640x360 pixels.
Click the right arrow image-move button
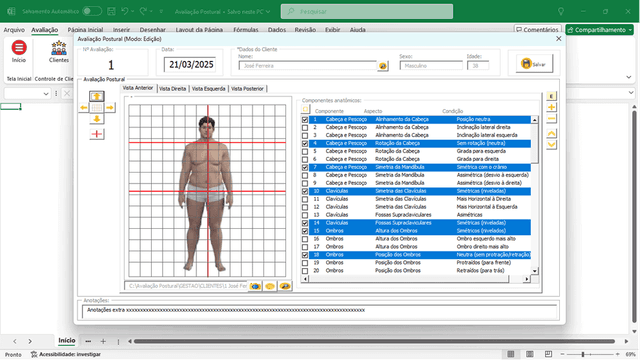click(x=110, y=108)
